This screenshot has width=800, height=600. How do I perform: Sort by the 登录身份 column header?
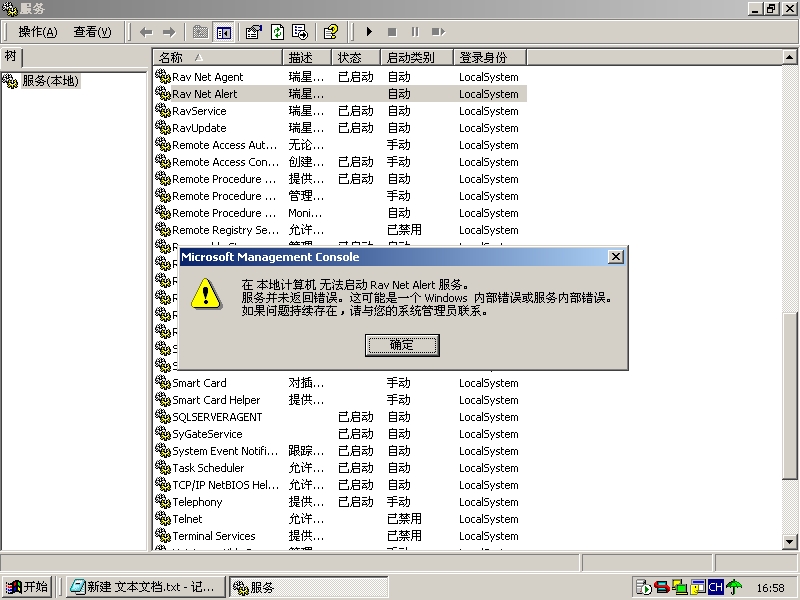tap(490, 58)
